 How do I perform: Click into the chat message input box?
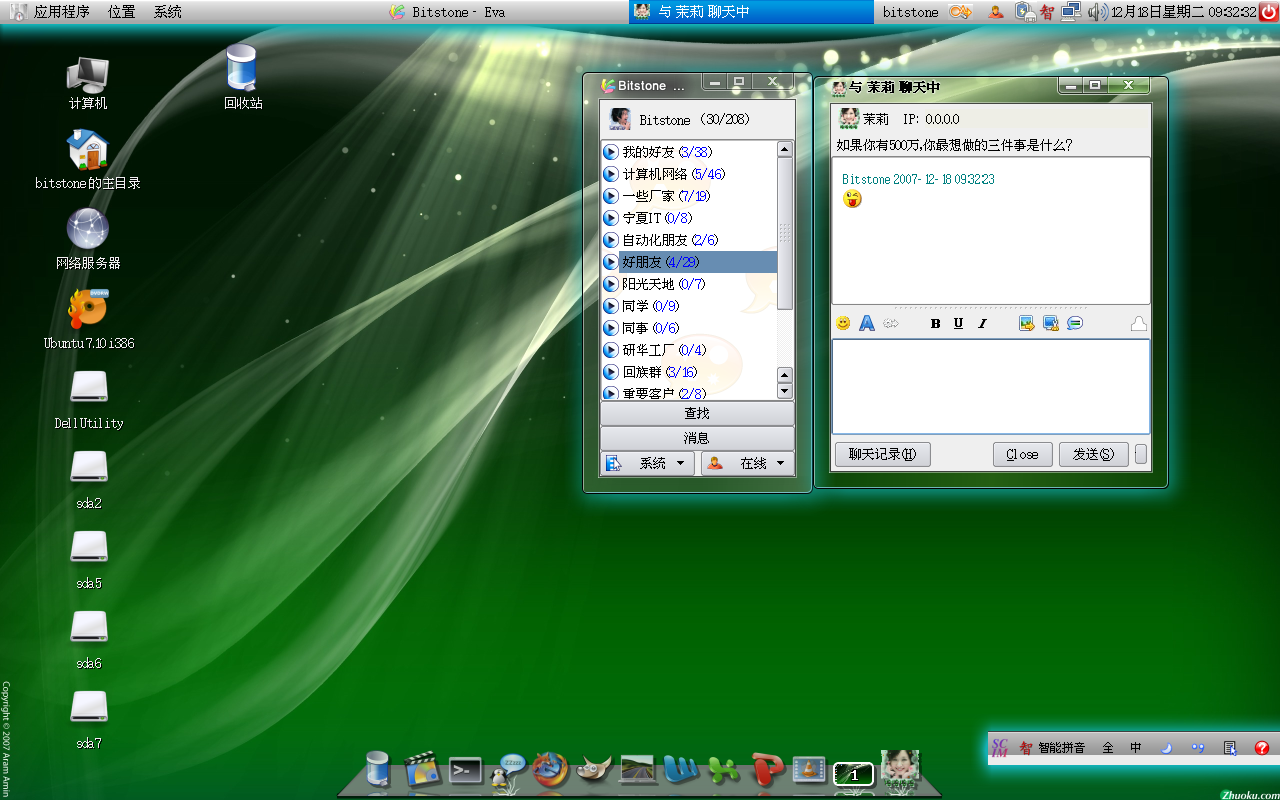pyautogui.click(x=991, y=386)
